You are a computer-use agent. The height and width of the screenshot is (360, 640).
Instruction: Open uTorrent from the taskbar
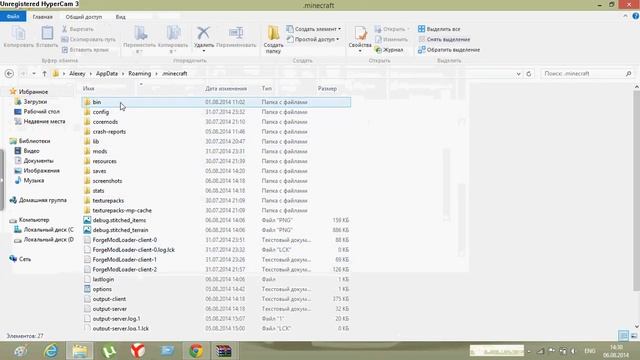click(x=109, y=351)
